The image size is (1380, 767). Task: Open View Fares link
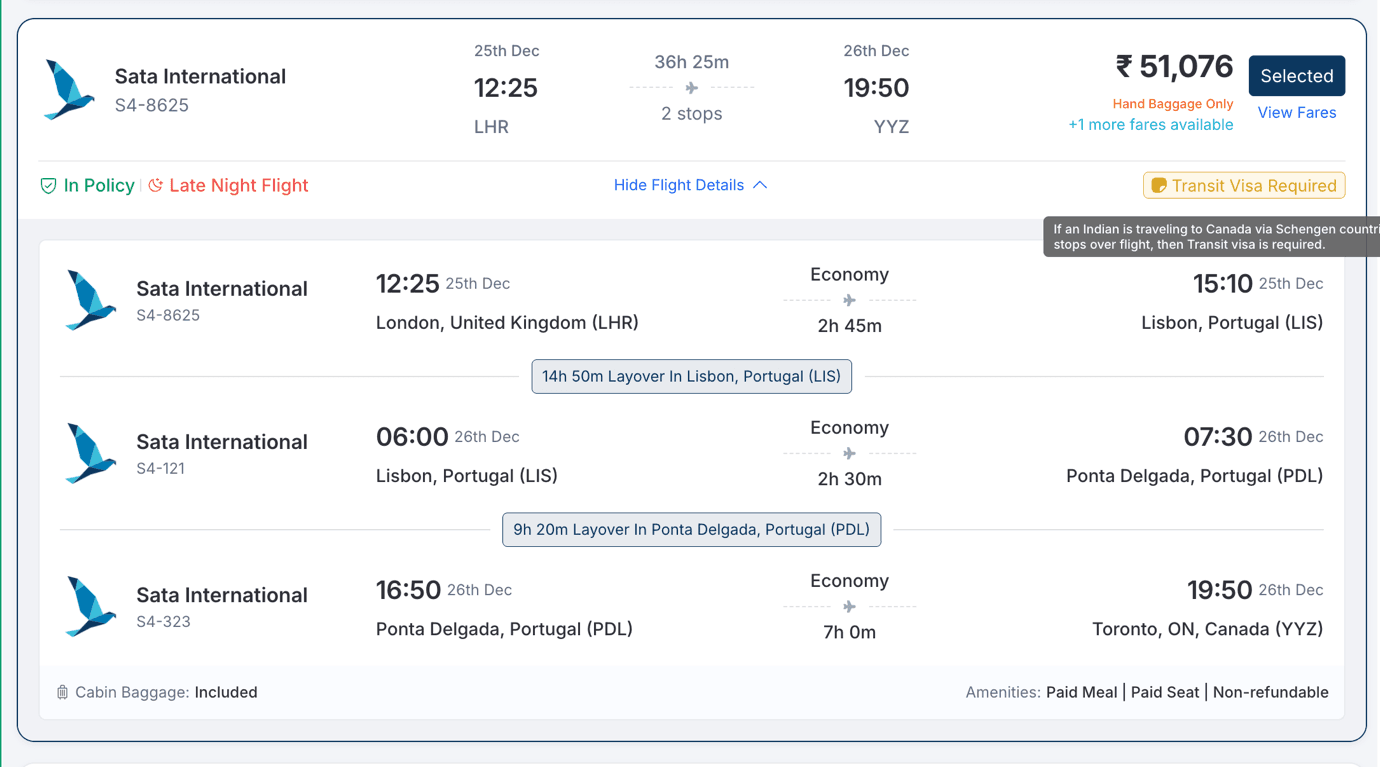tap(1296, 113)
